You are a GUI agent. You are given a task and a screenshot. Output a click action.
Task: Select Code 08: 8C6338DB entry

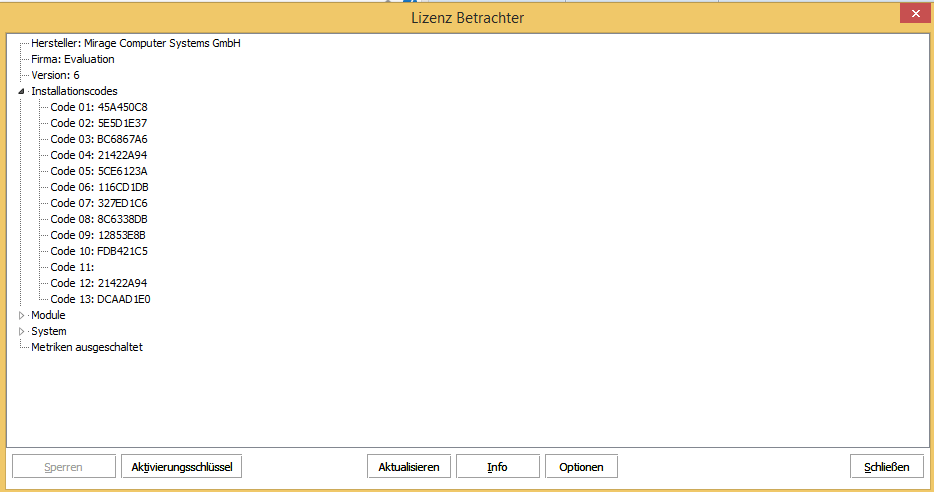click(99, 219)
